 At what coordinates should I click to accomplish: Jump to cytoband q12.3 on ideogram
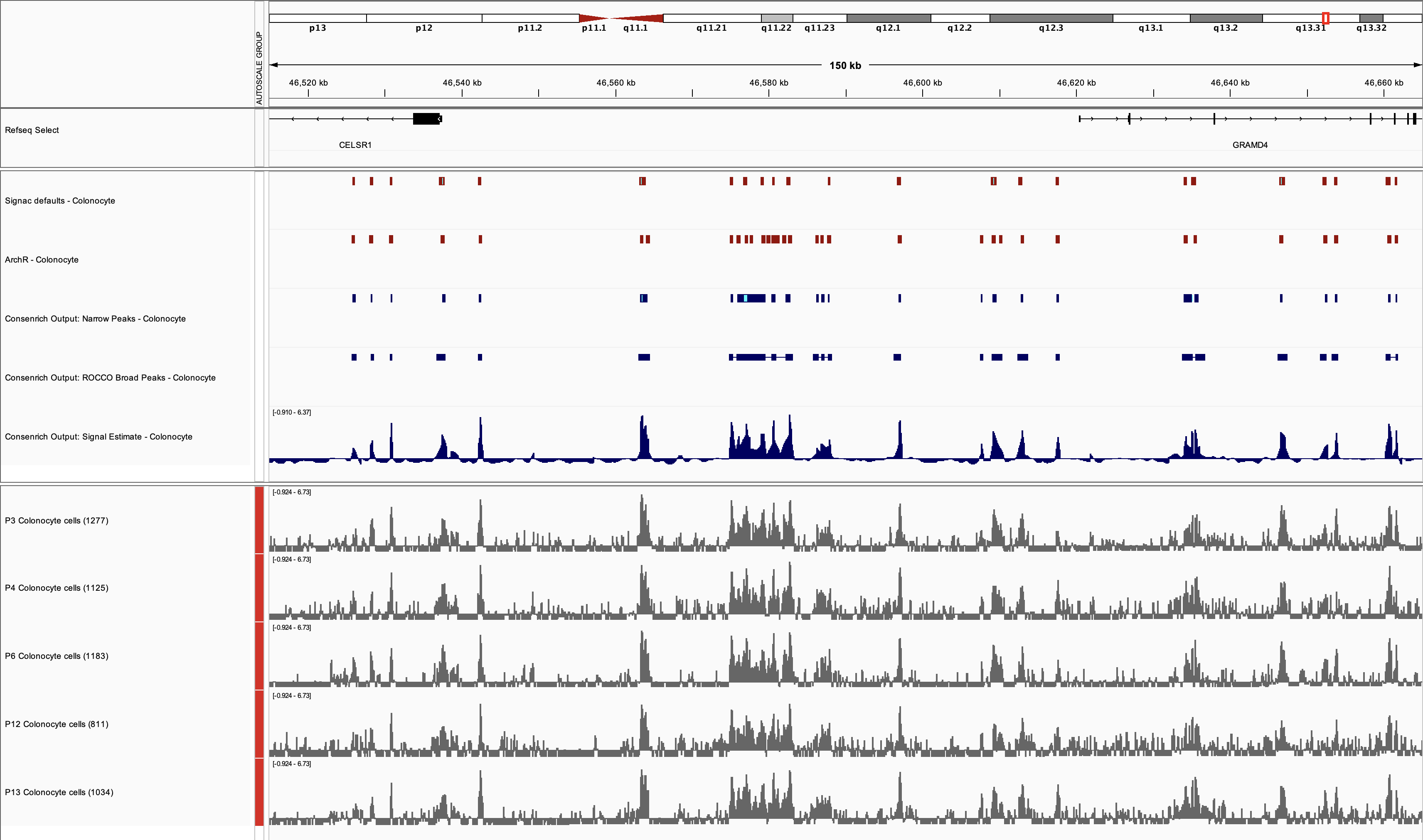coord(1051,18)
